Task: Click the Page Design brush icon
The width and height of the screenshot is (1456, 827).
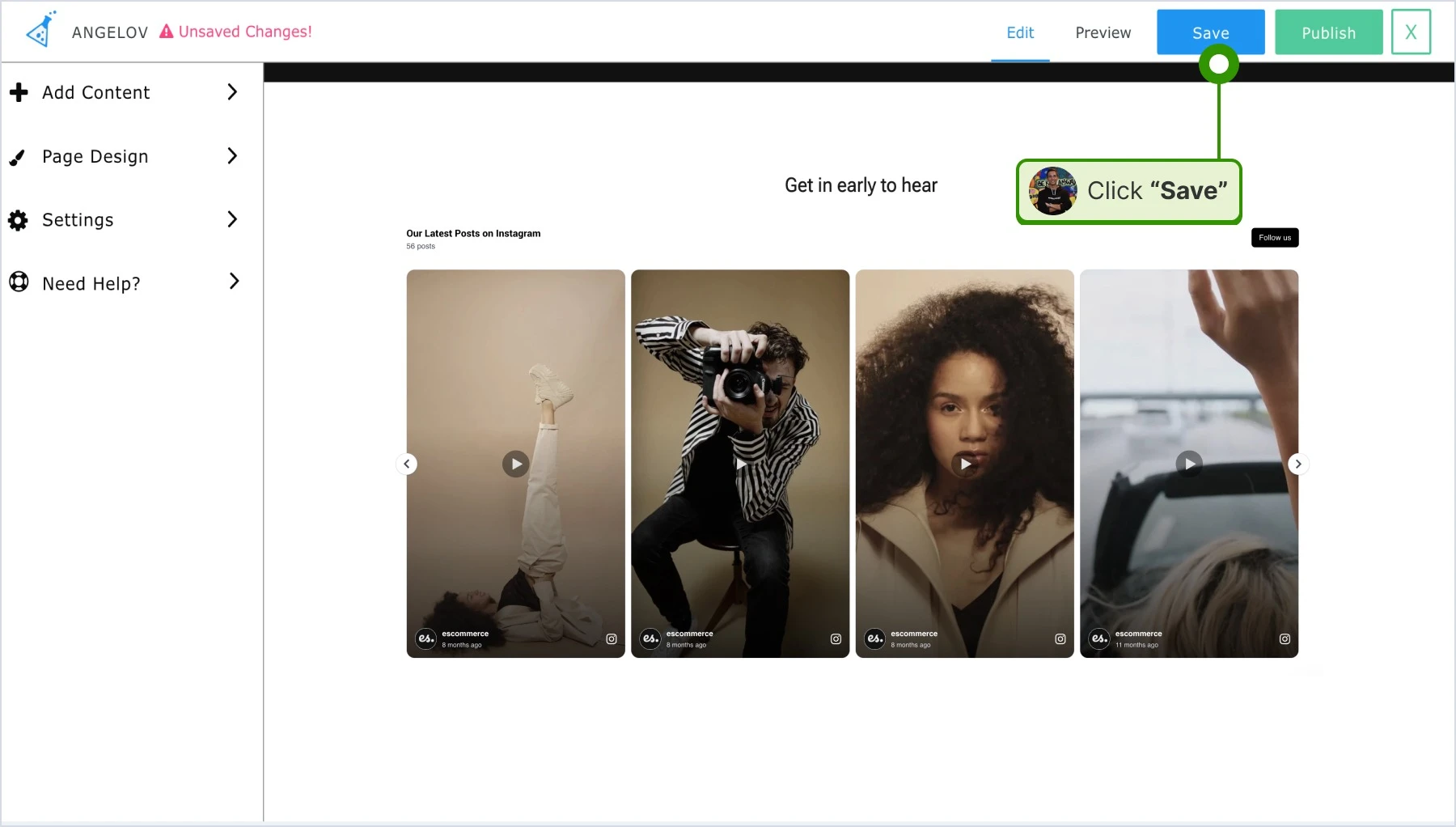Action: tap(17, 157)
